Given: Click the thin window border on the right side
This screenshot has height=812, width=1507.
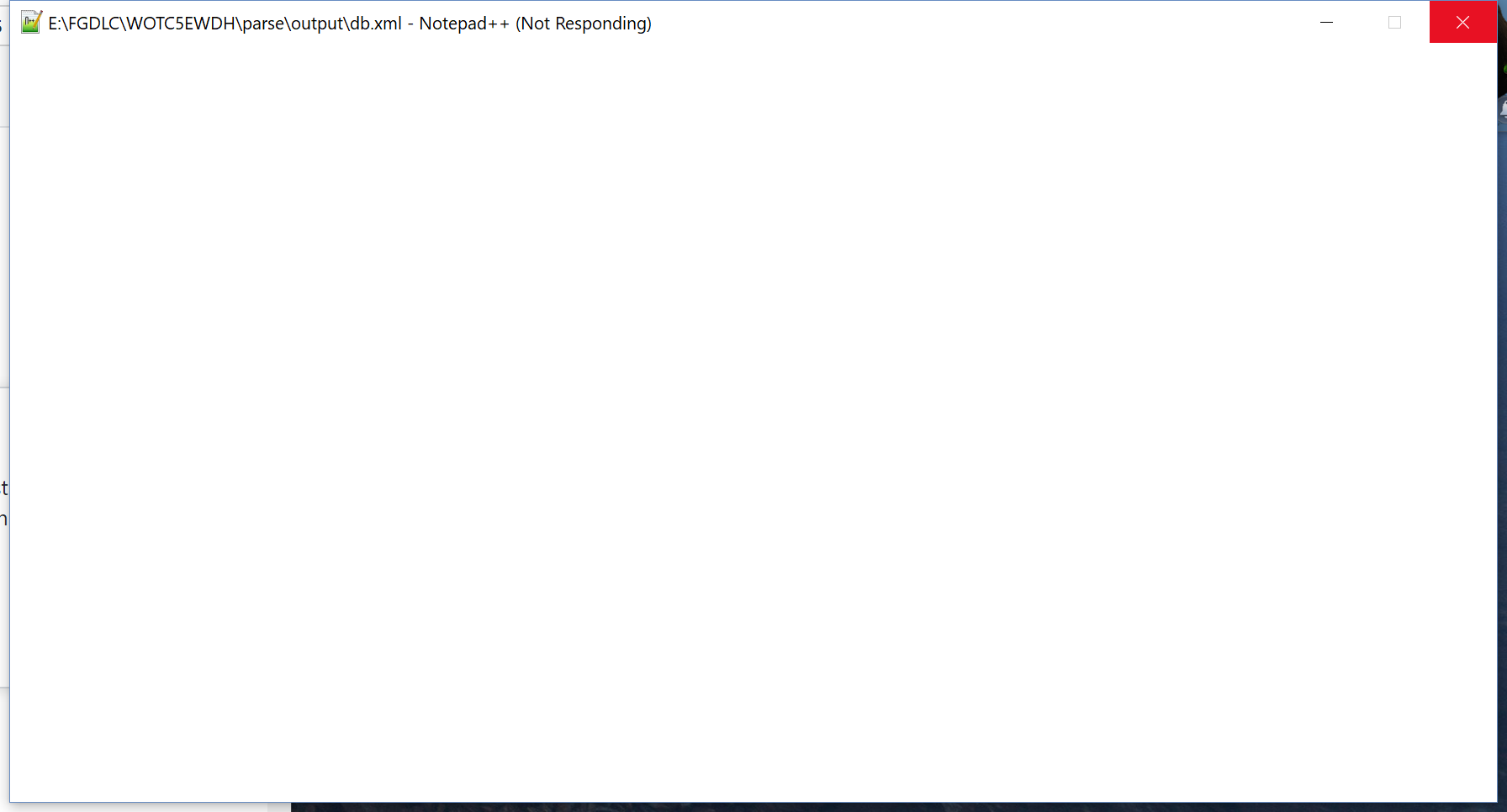Looking at the screenshot, I should click(1498, 420).
